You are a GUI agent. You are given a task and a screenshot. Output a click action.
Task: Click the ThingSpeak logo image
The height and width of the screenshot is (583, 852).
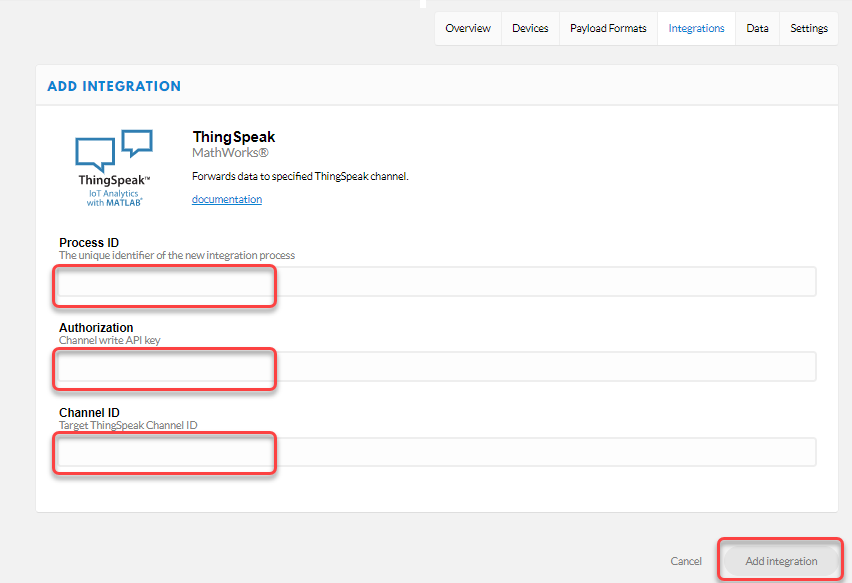(114, 167)
